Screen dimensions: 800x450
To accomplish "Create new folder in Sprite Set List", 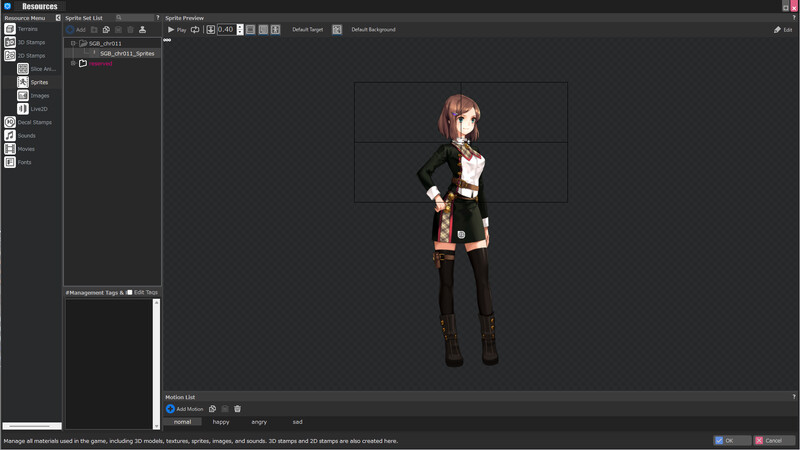I will click(94, 30).
